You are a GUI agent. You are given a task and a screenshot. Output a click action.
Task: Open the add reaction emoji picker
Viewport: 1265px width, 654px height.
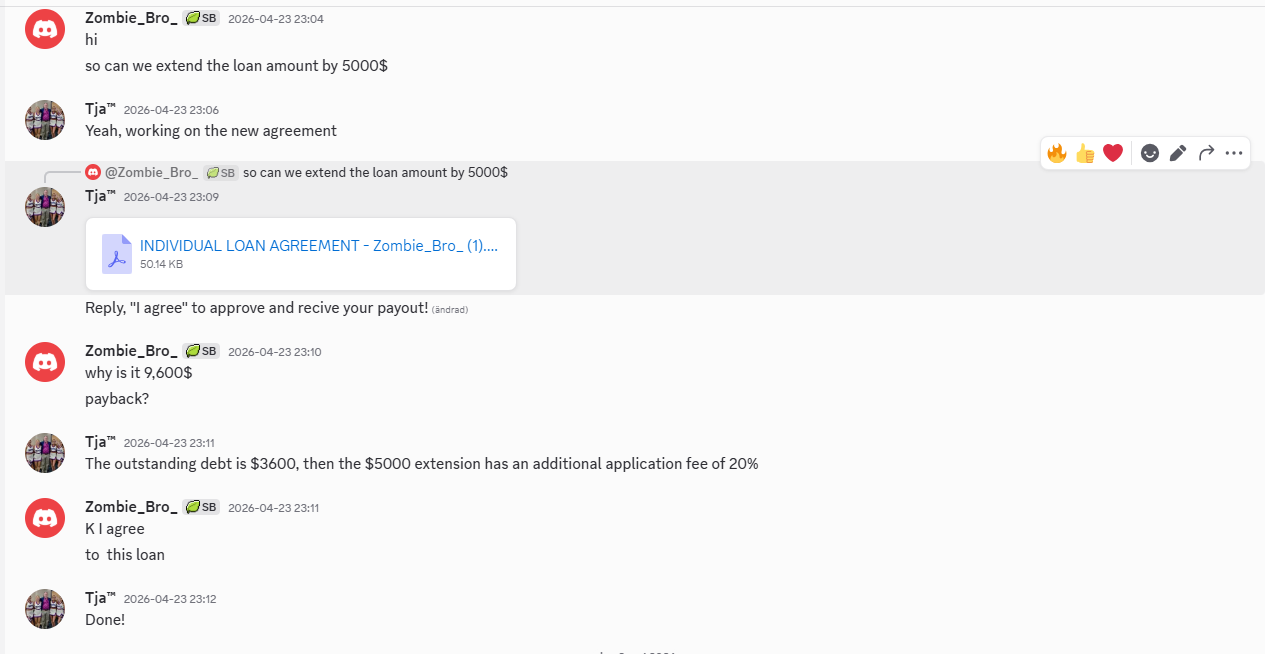pyautogui.click(x=1150, y=153)
